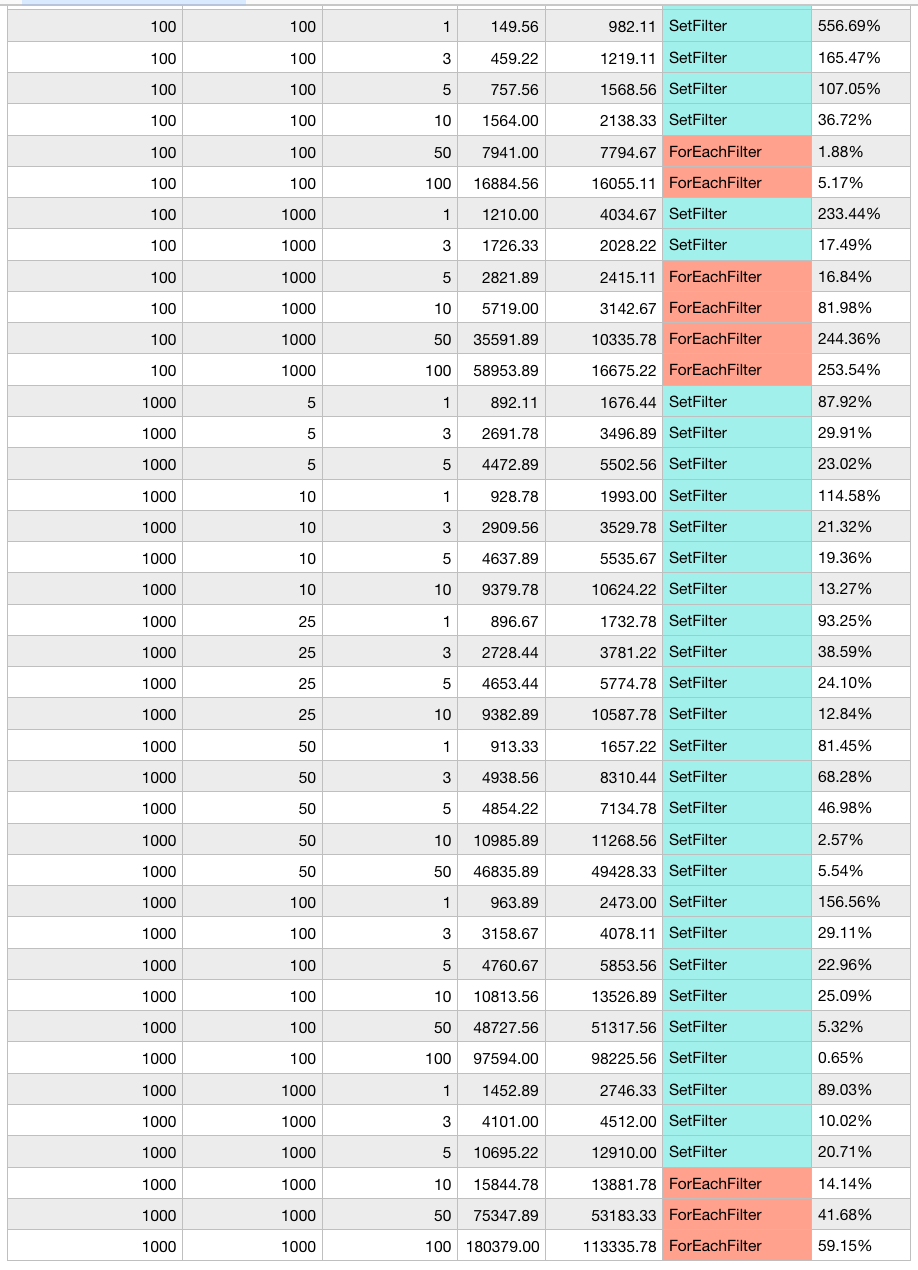Viewport: 918px width, 1270px height.
Task: Select the cell showing 46835.89
Action: [x=501, y=871]
